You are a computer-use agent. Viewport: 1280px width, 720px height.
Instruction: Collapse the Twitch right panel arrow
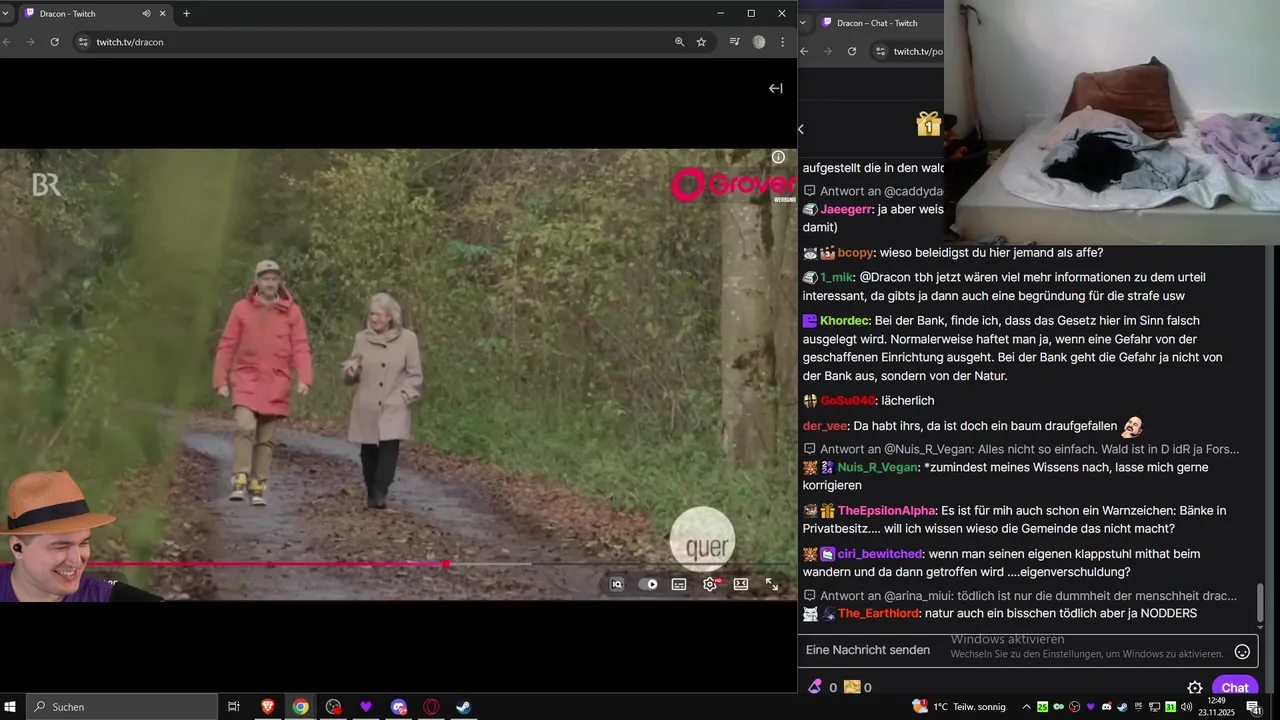click(x=775, y=88)
